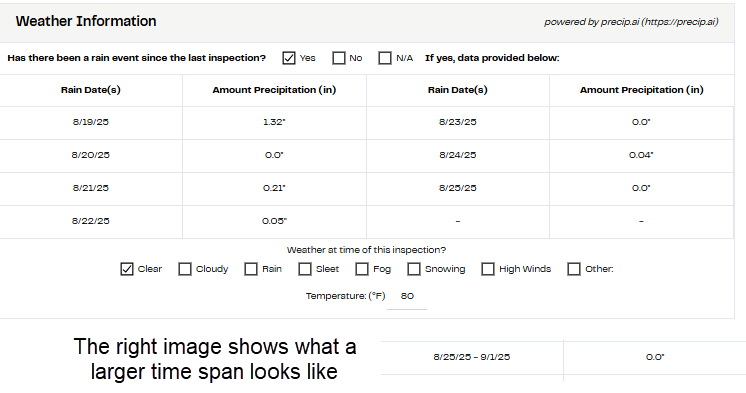The width and height of the screenshot is (746, 393).
Task: Check the No rain event checkbox
Action: click(x=339, y=58)
